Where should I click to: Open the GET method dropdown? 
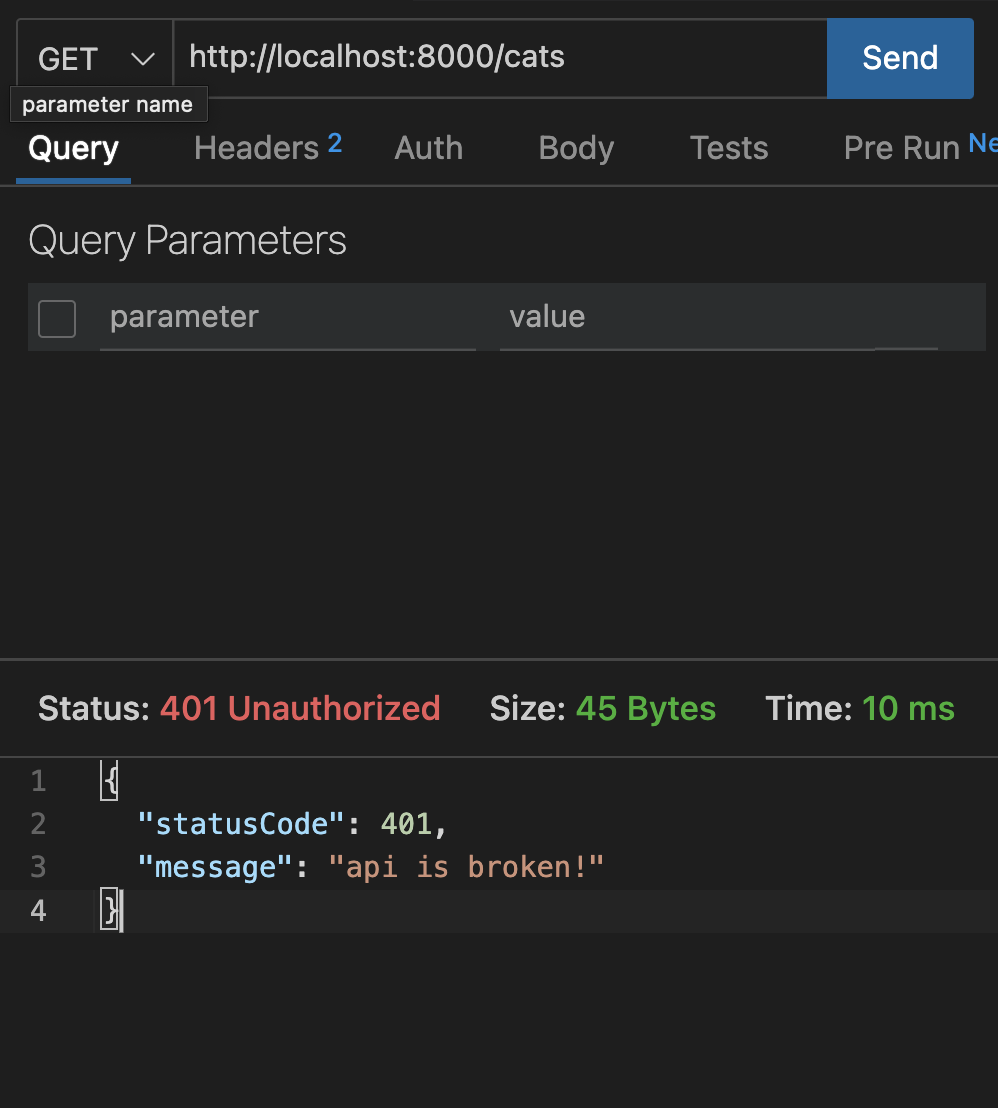click(x=95, y=58)
